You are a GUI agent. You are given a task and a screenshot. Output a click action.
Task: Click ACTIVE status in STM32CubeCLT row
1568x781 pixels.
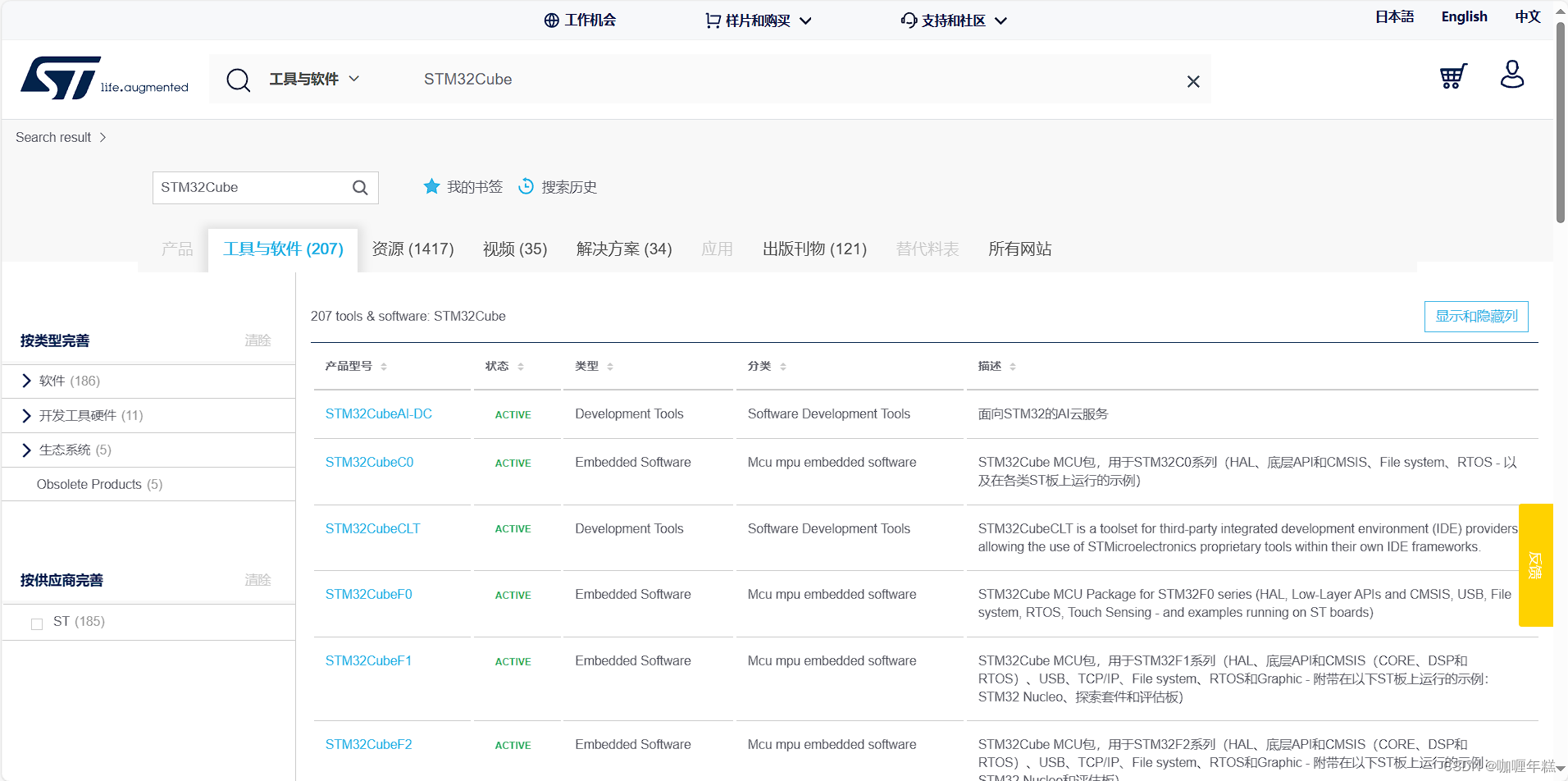[x=513, y=529]
